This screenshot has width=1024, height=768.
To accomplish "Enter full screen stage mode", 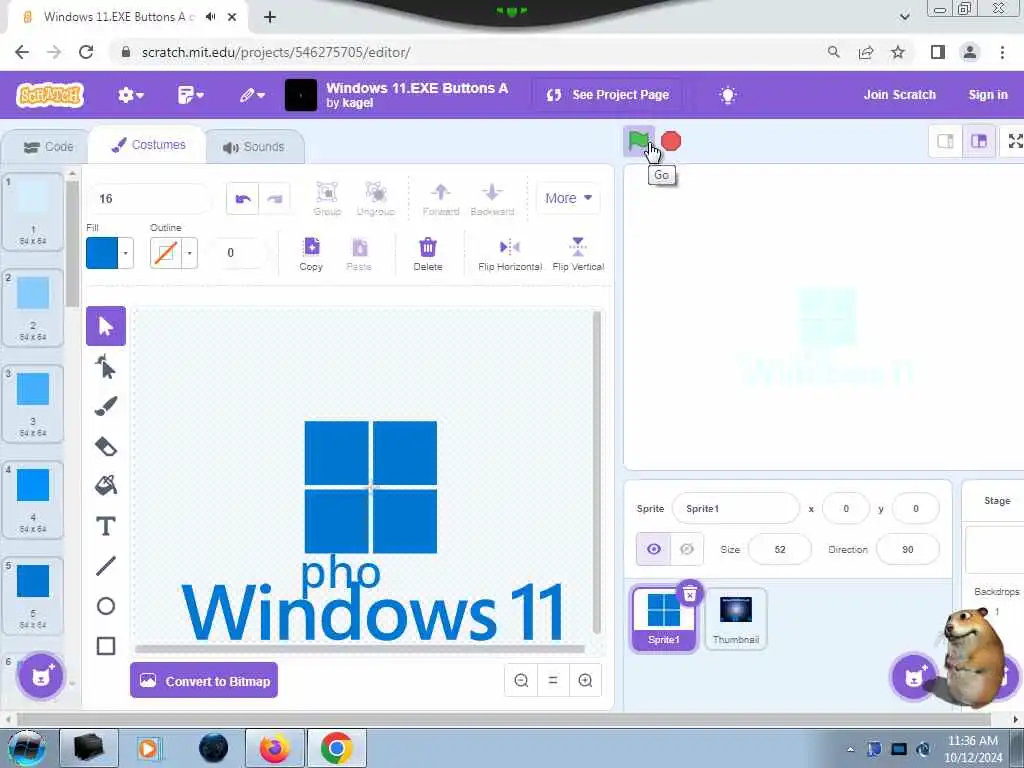I will tap(1014, 141).
